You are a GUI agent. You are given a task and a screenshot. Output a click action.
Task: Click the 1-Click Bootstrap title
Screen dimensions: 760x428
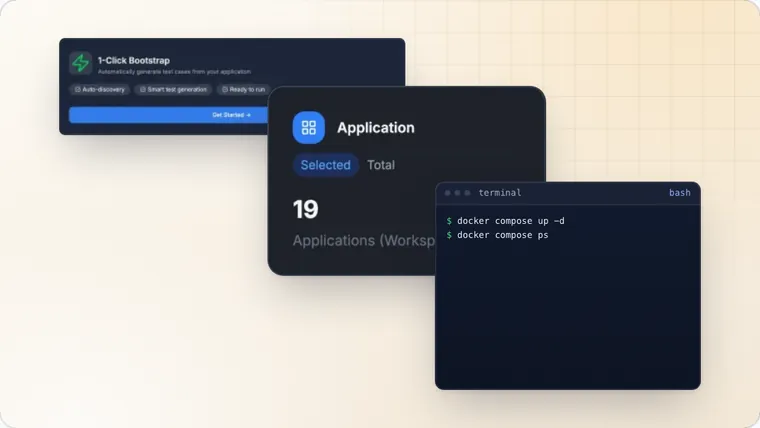click(134, 61)
